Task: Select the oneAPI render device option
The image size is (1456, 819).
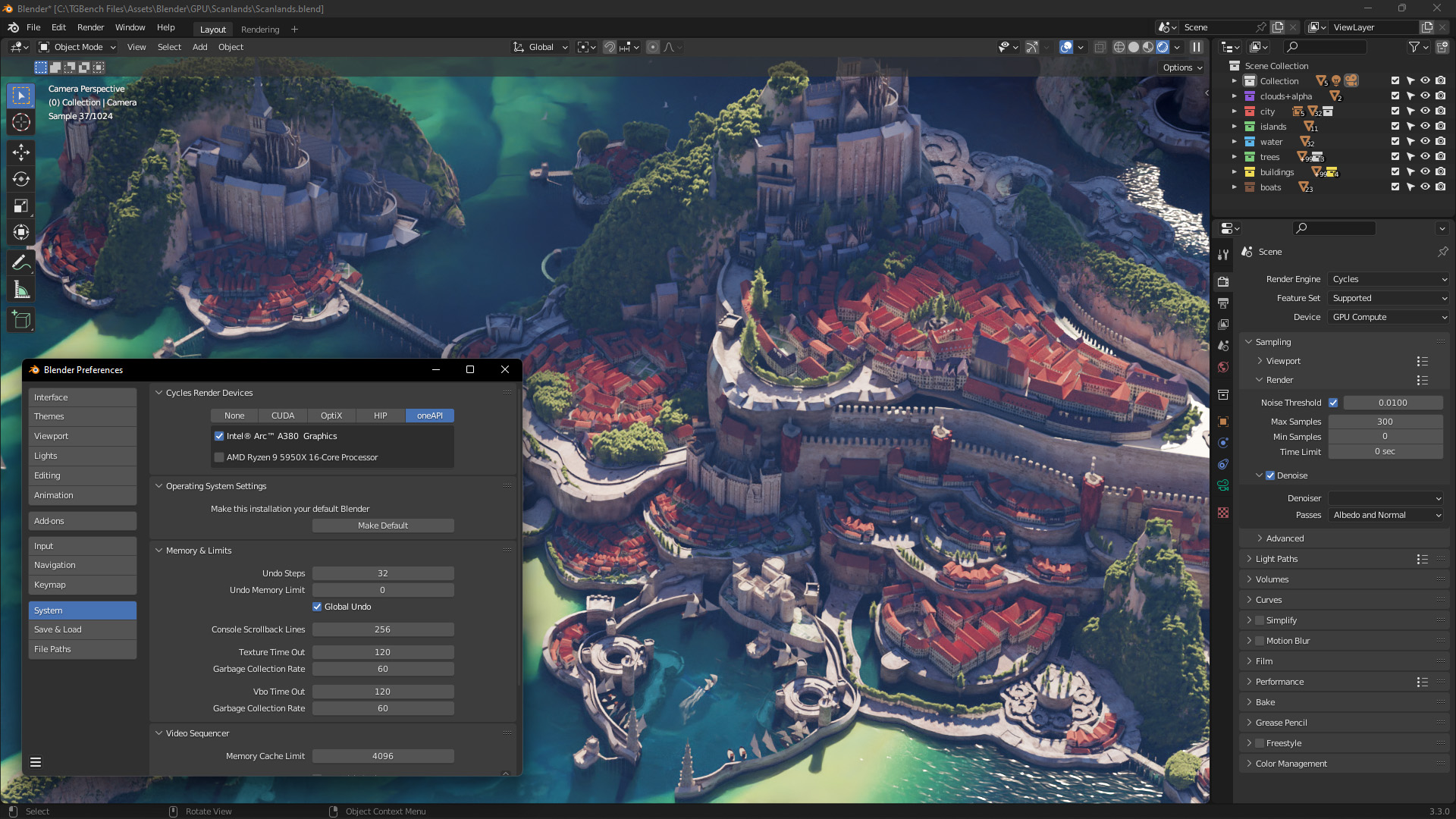Action: coord(428,416)
